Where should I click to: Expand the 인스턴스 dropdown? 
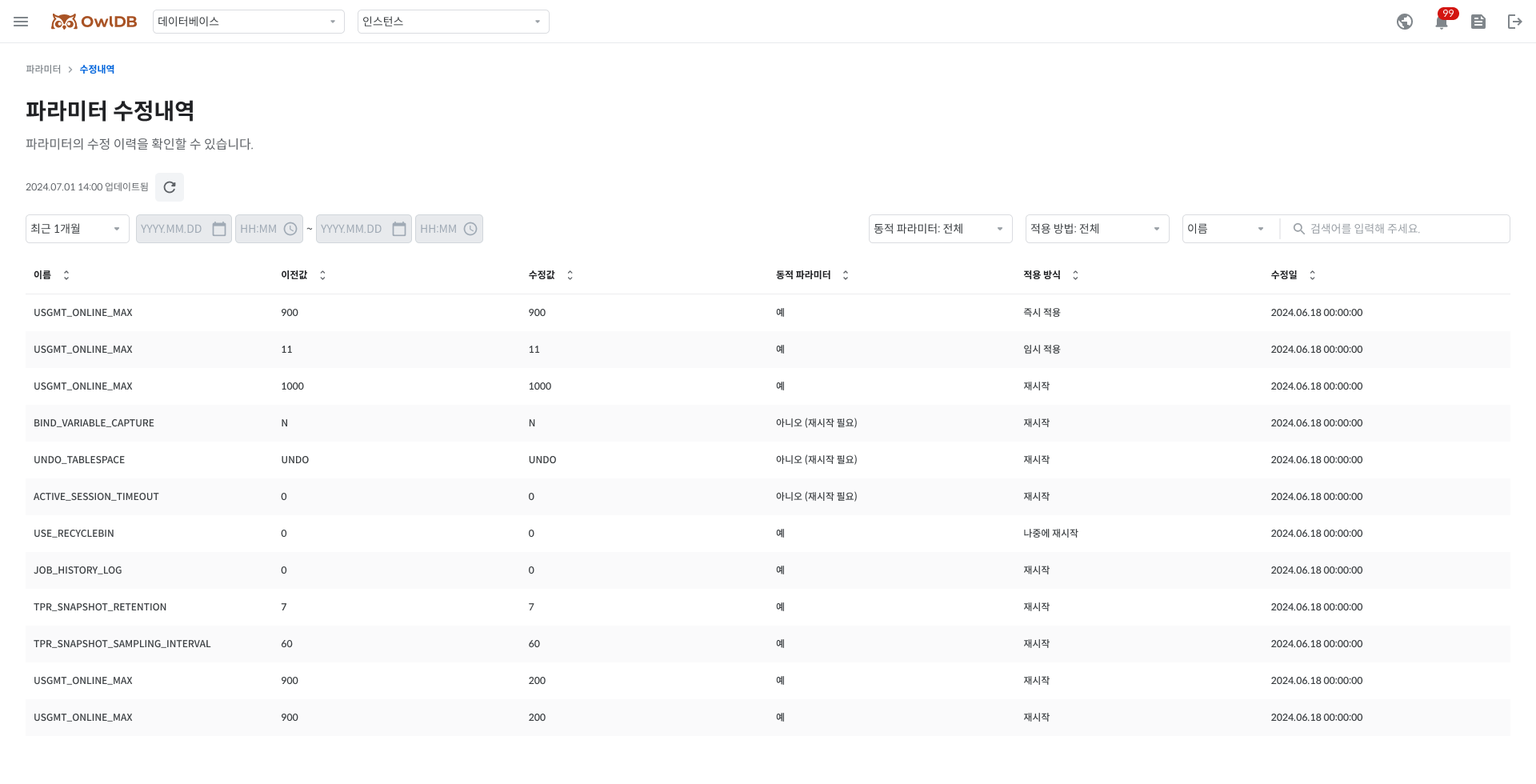(453, 22)
